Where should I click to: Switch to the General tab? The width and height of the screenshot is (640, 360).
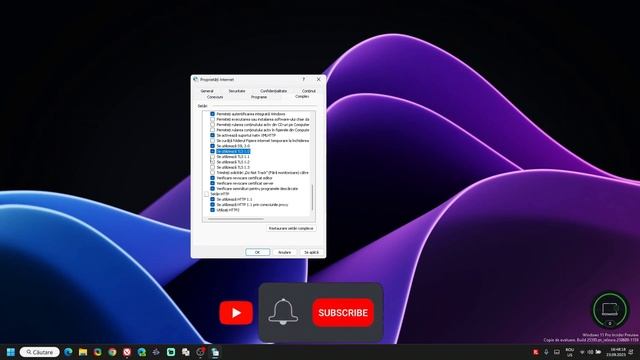point(207,91)
